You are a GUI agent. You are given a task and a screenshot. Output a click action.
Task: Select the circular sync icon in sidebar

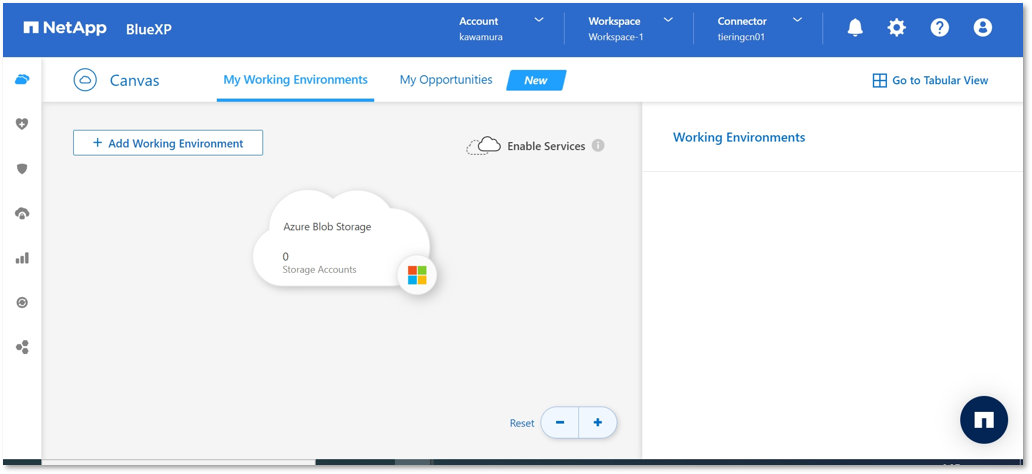tap(22, 303)
